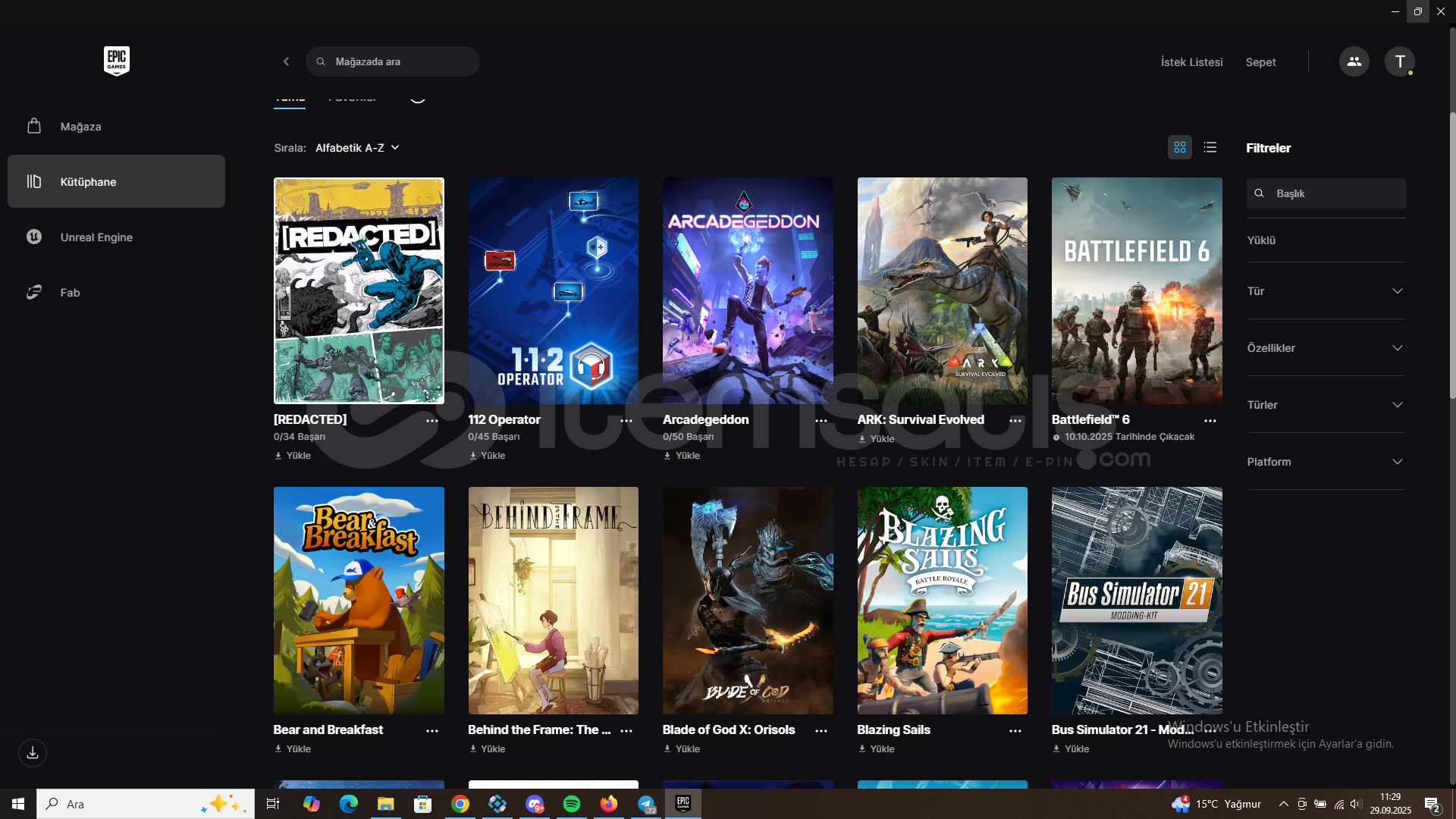Click the Epic Games logo icon
1456x819 pixels.
pyautogui.click(x=116, y=61)
